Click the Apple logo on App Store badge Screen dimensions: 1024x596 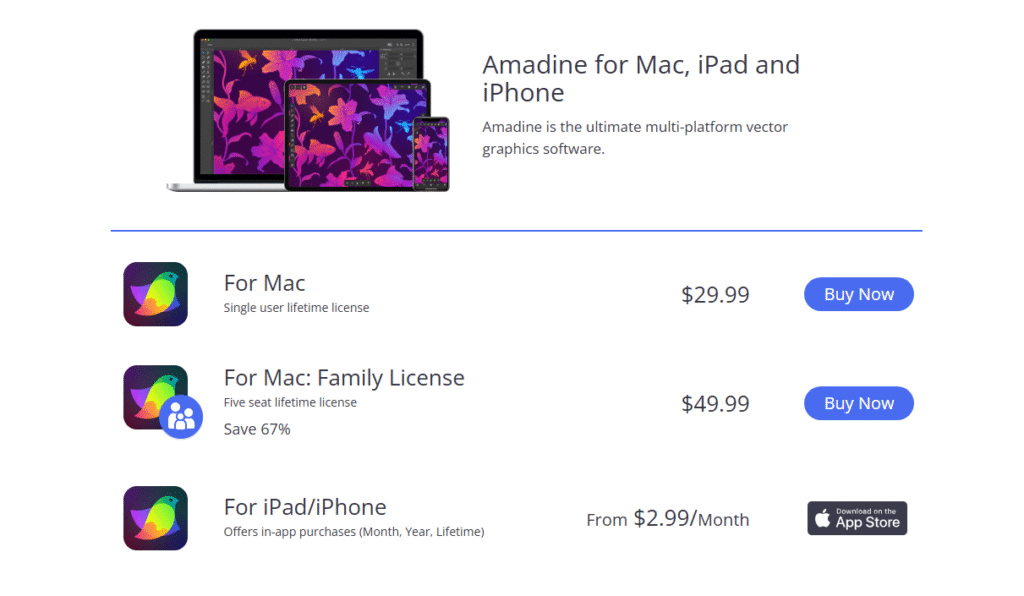click(x=823, y=518)
